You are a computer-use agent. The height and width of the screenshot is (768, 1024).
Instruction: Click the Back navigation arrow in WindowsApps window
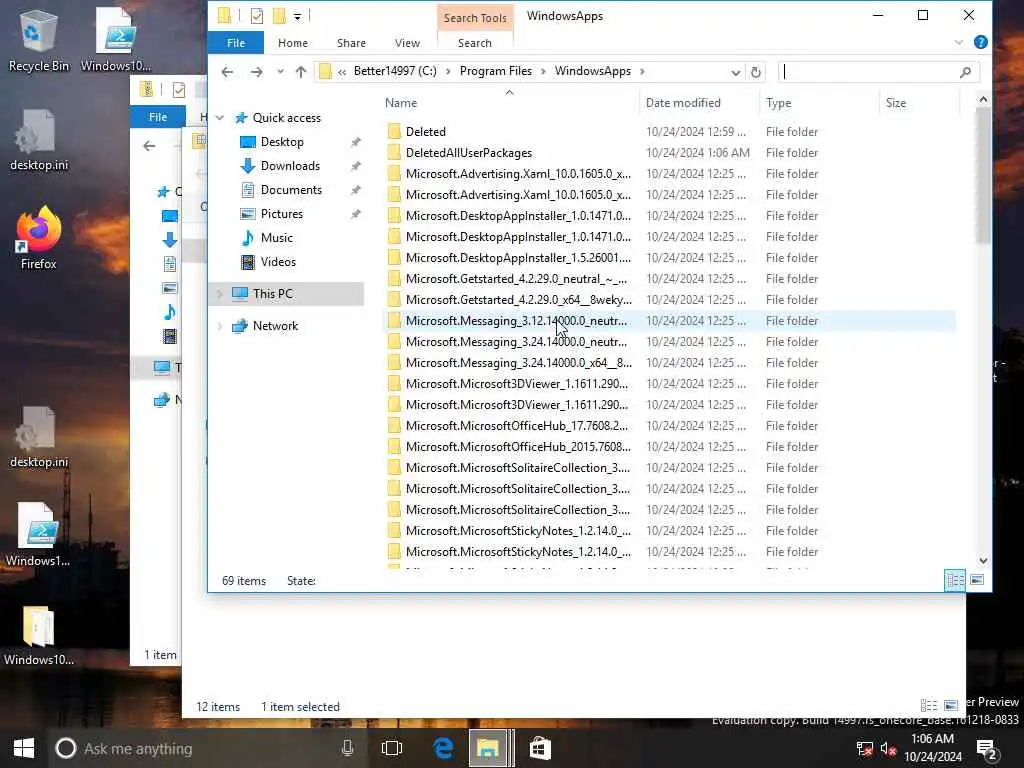(227, 72)
